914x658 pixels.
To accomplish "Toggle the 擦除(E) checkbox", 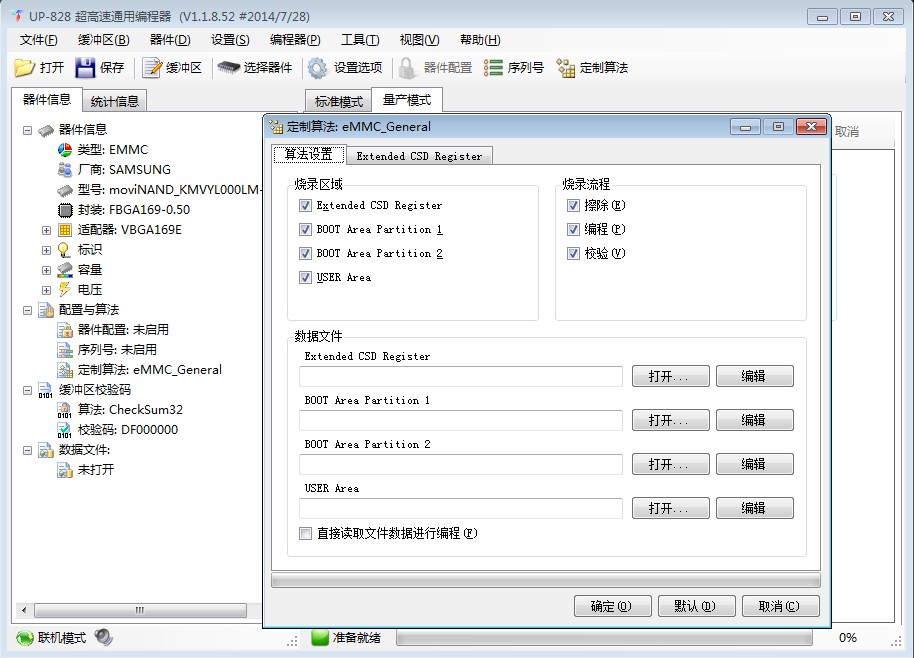I will [573, 205].
